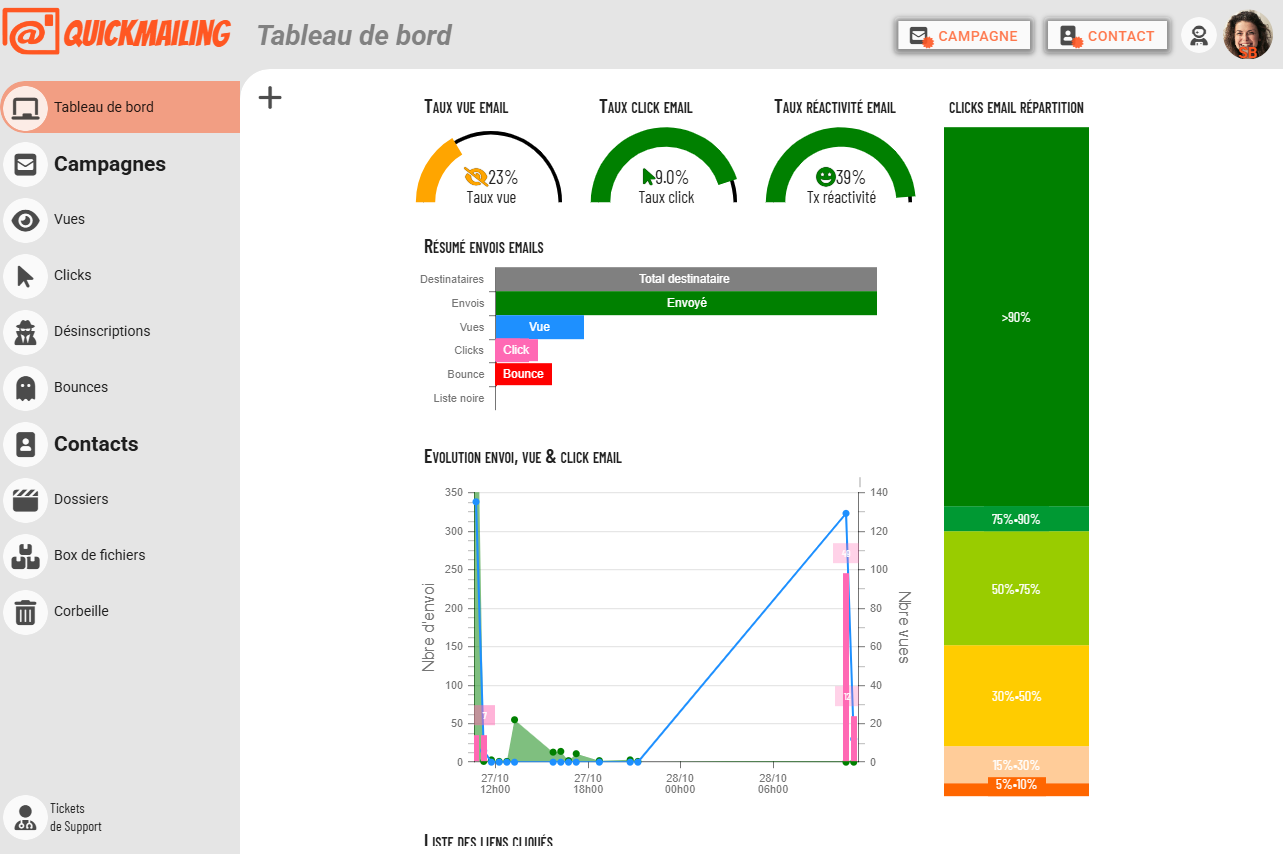Select the yellow 30%-50% repartition segment

[1016, 696]
